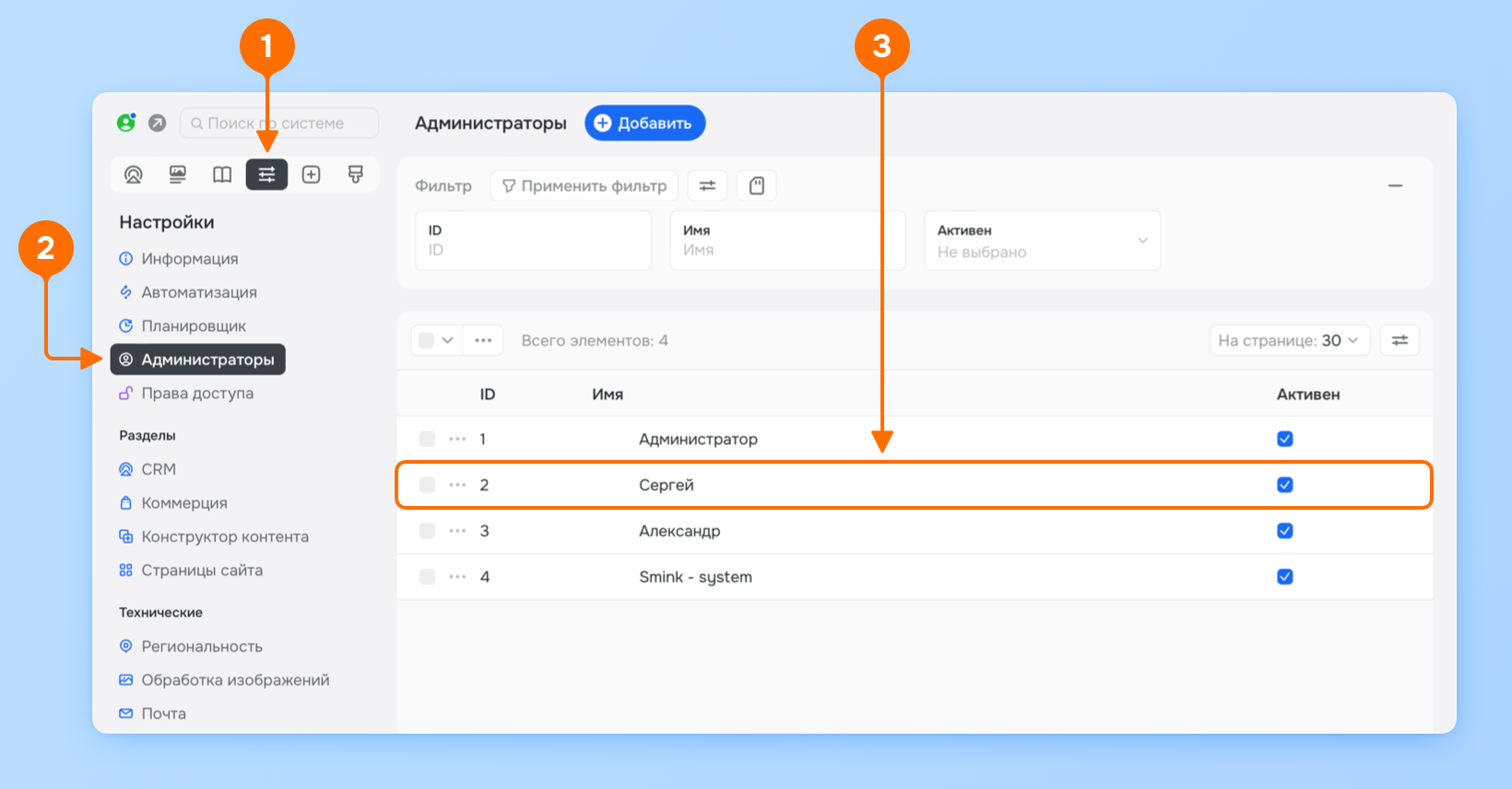Open the На странице: 30 dropdown
This screenshot has width=1512, height=789.
pos(1289,340)
